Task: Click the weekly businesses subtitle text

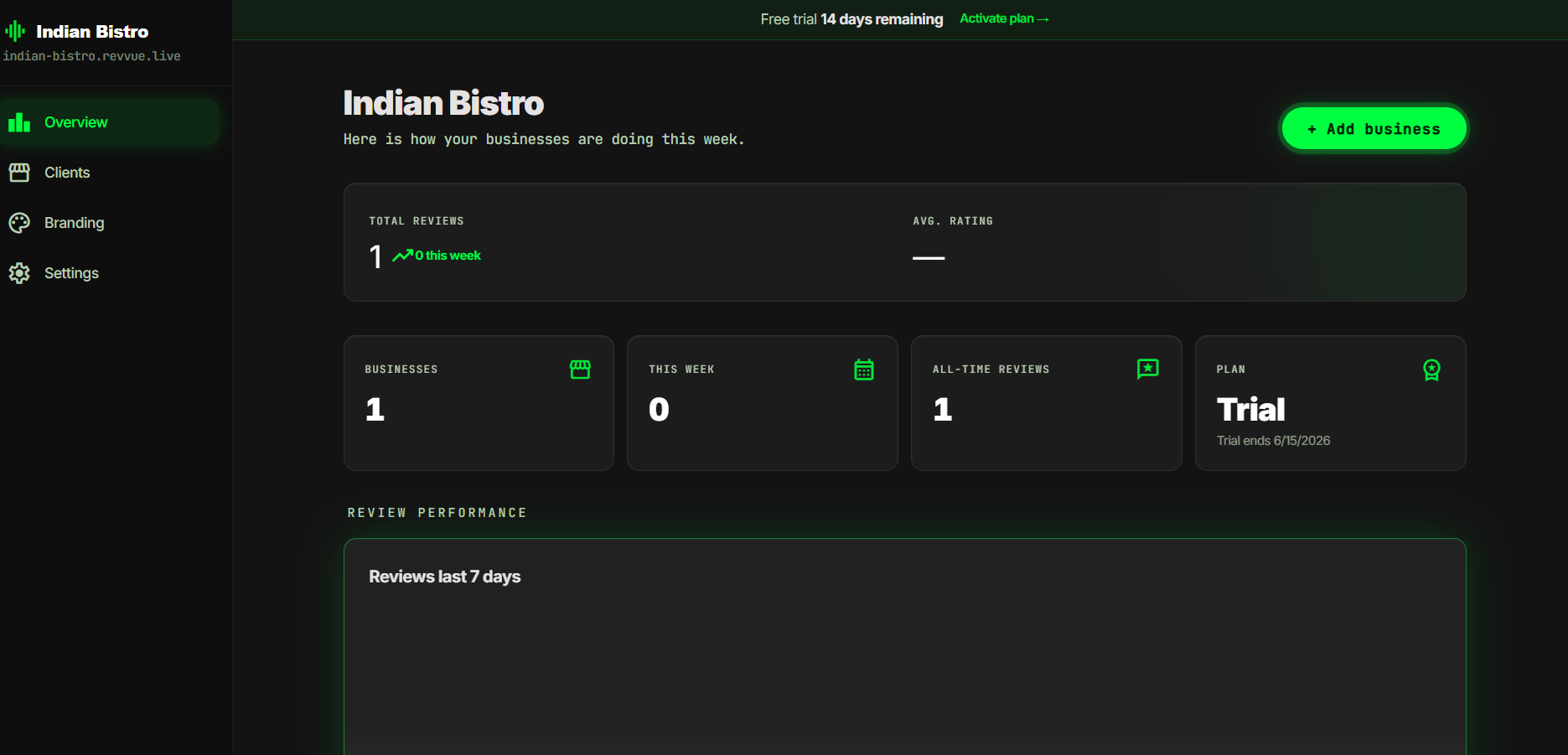Action: (544, 139)
